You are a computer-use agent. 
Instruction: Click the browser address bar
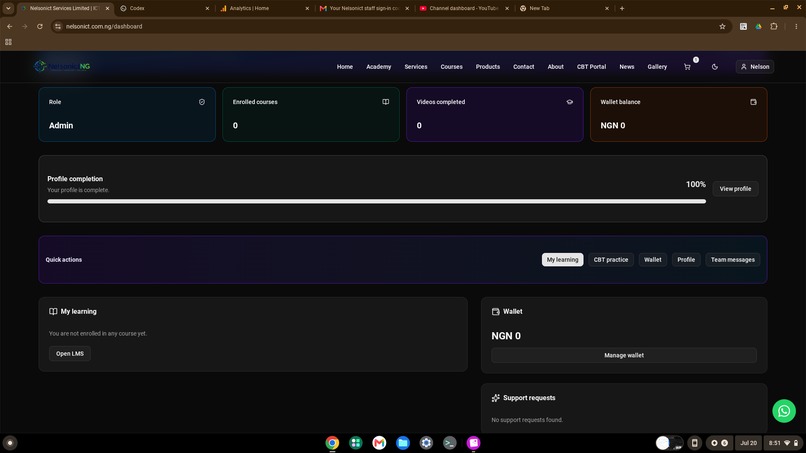coord(391,26)
